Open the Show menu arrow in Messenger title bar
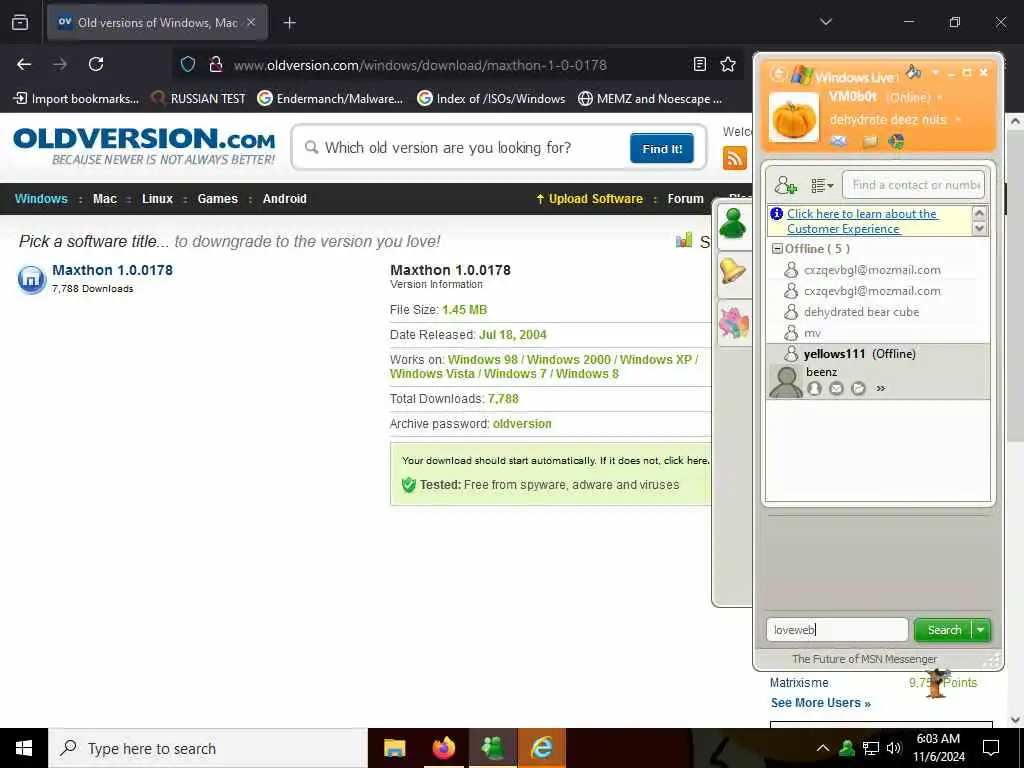Screen dimensions: 1024x768 [x=935, y=72]
